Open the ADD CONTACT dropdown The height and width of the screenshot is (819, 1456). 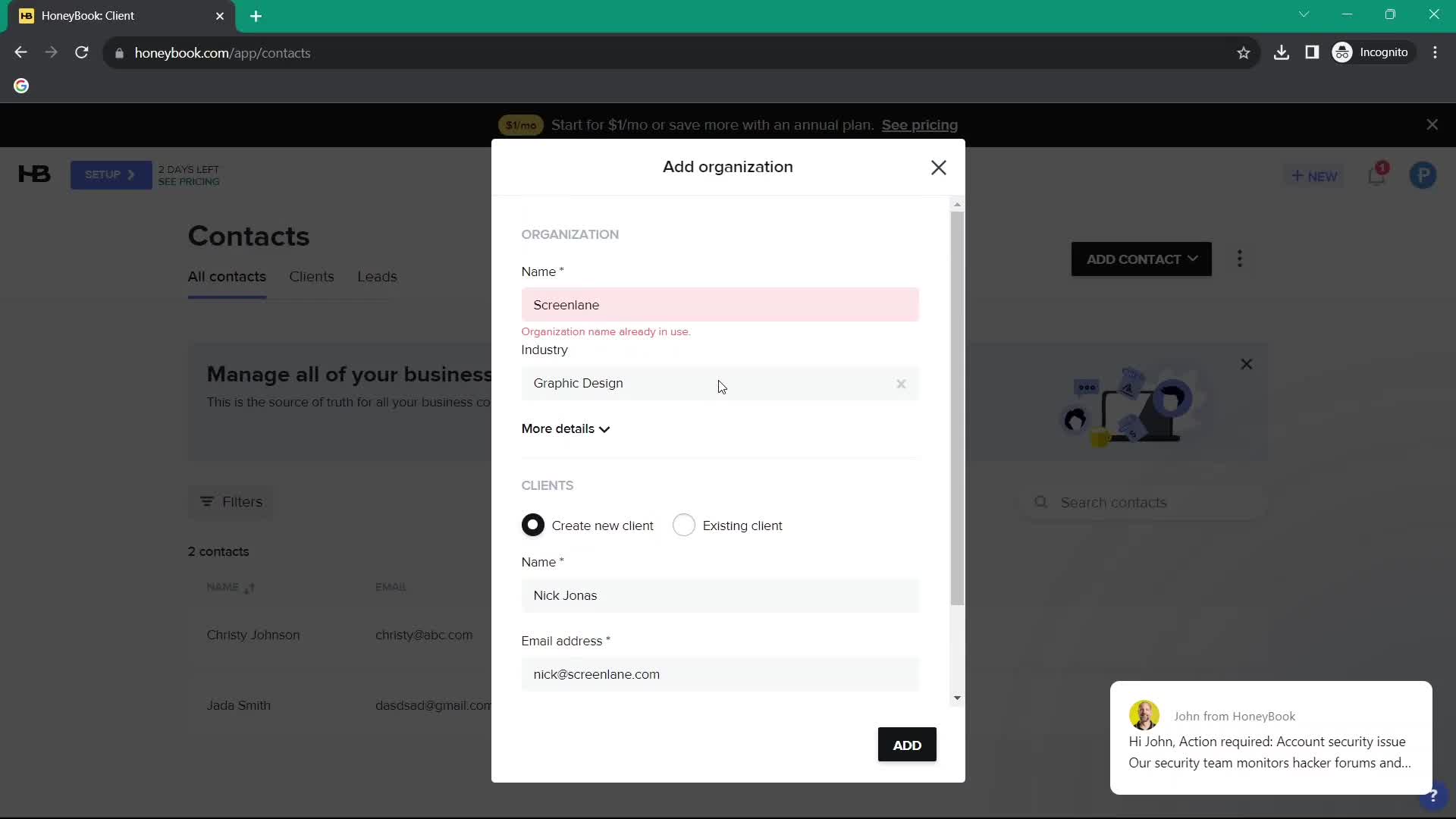click(x=1141, y=259)
